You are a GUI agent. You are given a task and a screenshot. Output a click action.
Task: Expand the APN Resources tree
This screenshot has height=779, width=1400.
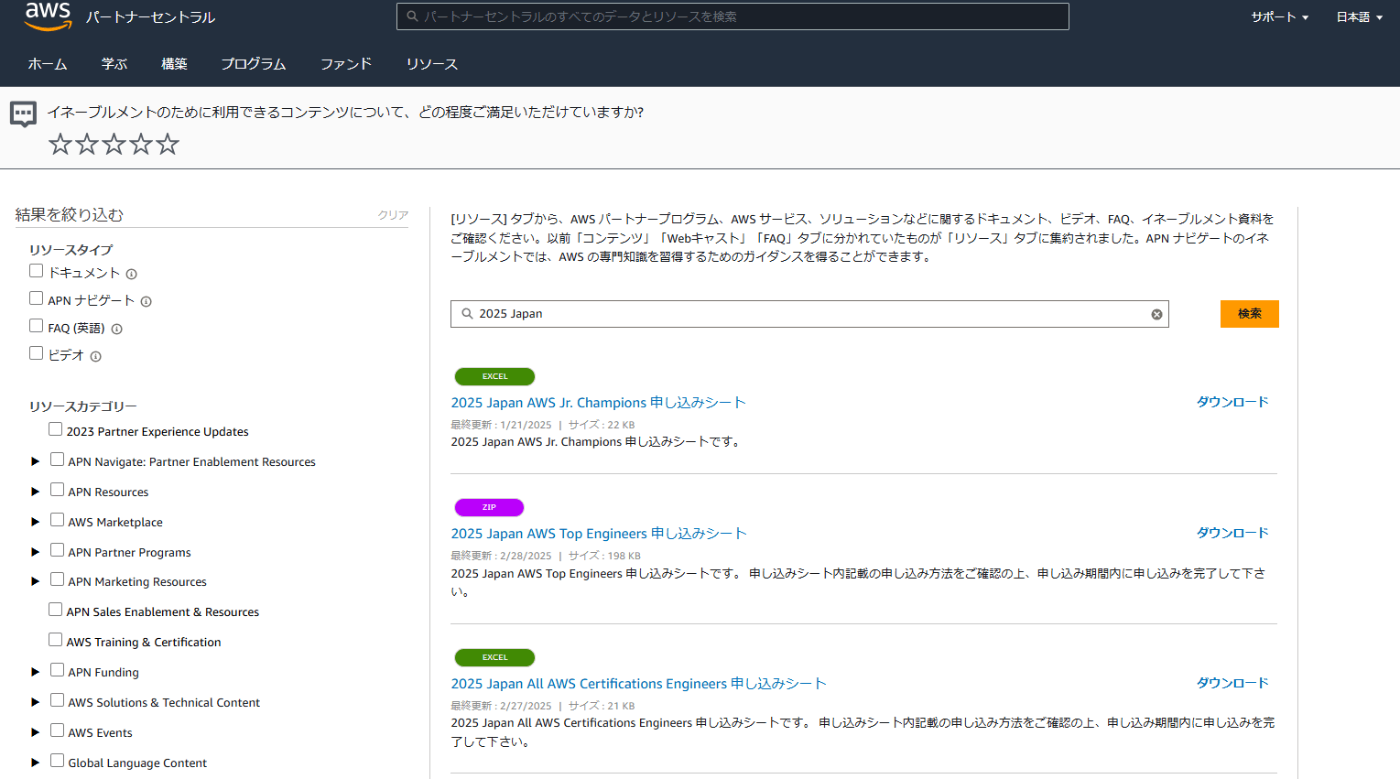35,492
